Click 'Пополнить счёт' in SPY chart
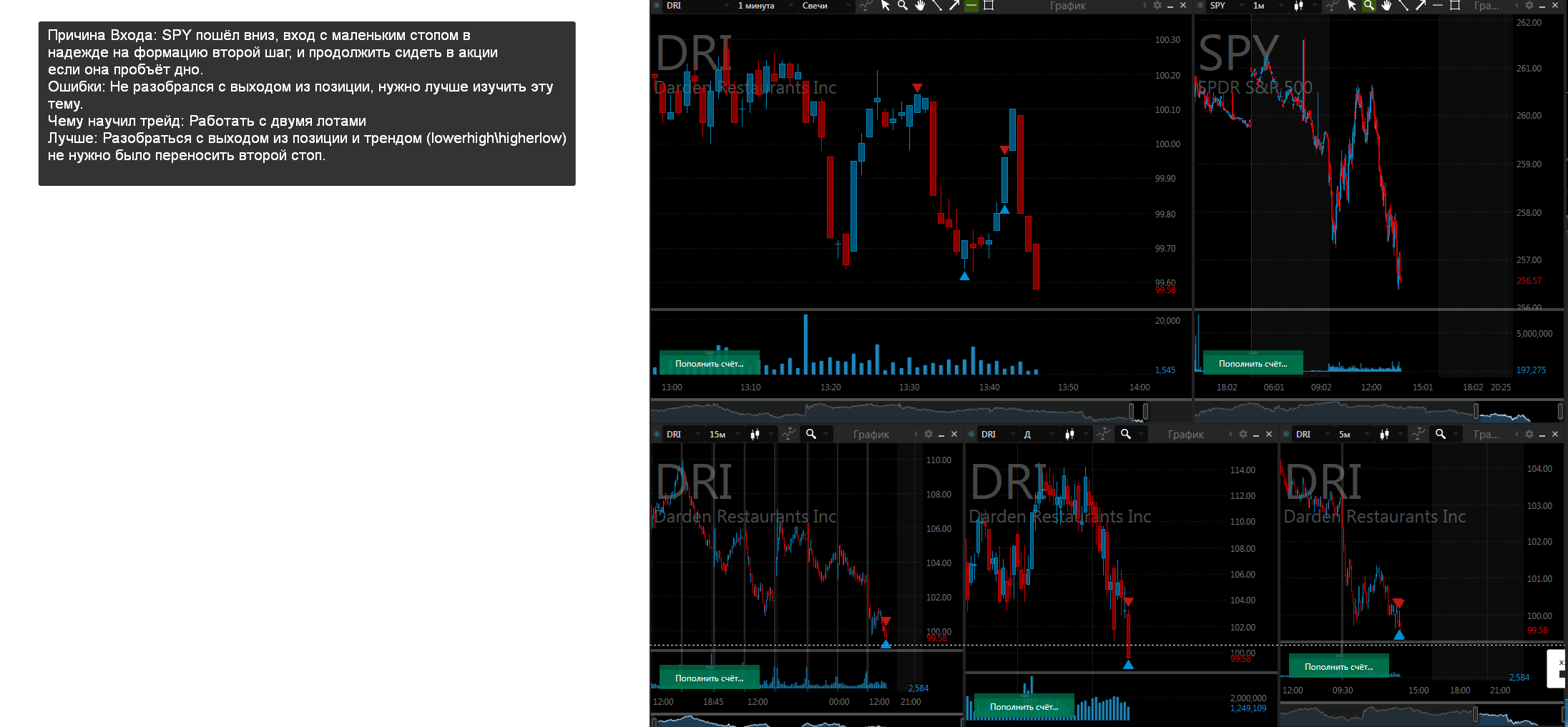The image size is (1568, 727). tap(1253, 363)
